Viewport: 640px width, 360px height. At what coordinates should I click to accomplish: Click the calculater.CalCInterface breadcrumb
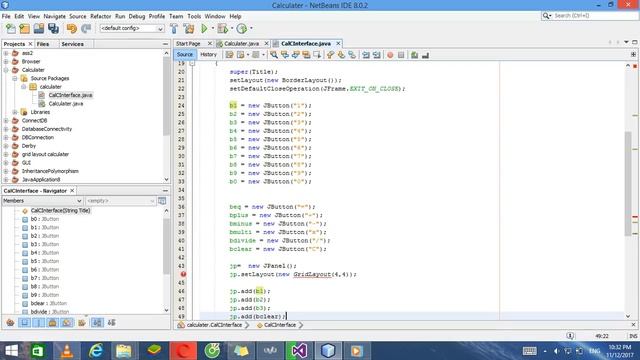tap(214, 325)
